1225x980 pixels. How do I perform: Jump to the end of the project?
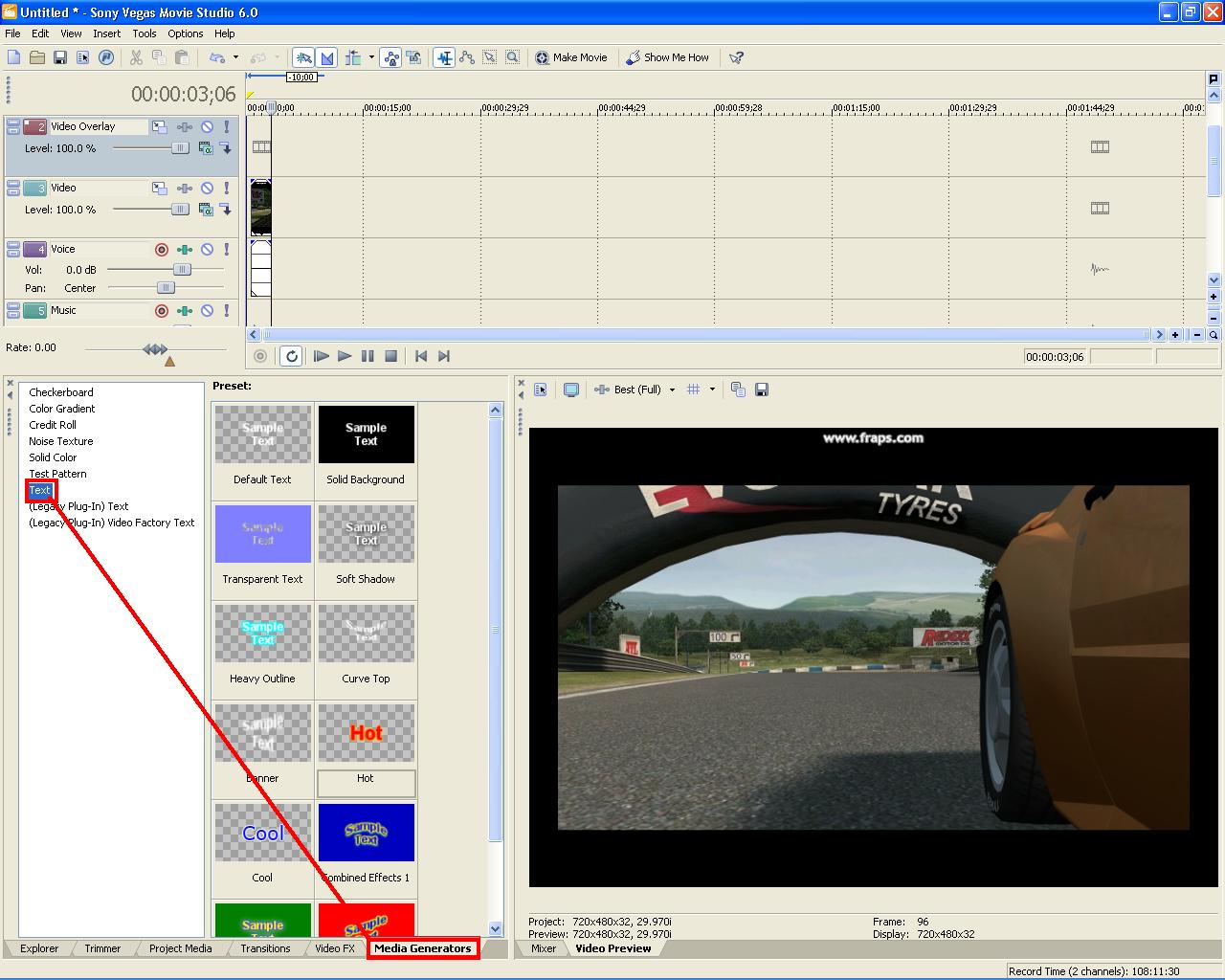point(444,356)
